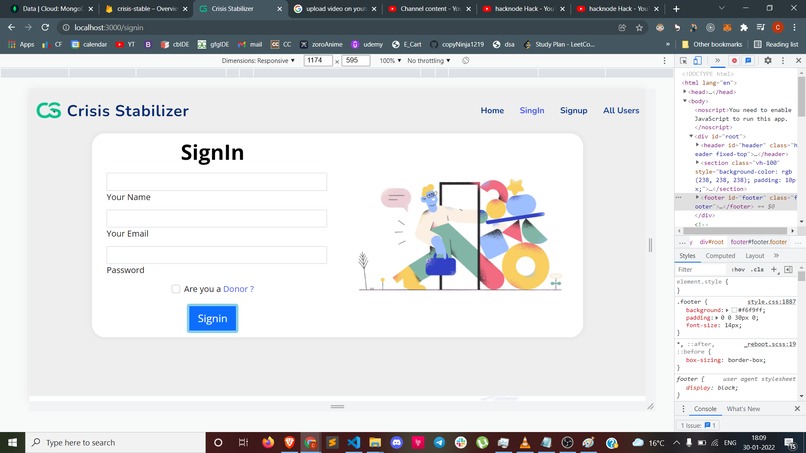Toggle the :hov element state button

[738, 269]
